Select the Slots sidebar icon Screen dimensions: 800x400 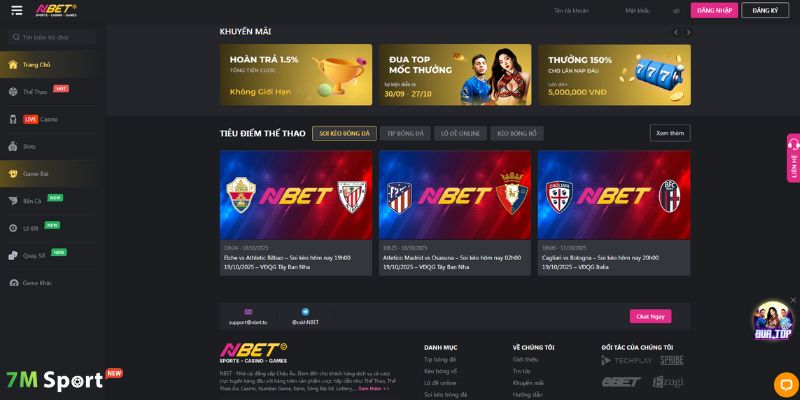tap(13, 146)
